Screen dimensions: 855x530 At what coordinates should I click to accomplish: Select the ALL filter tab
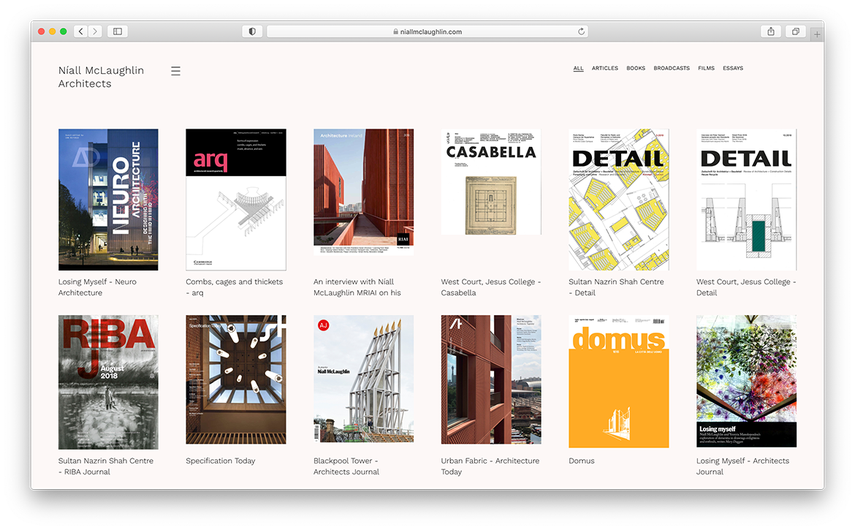coord(578,69)
